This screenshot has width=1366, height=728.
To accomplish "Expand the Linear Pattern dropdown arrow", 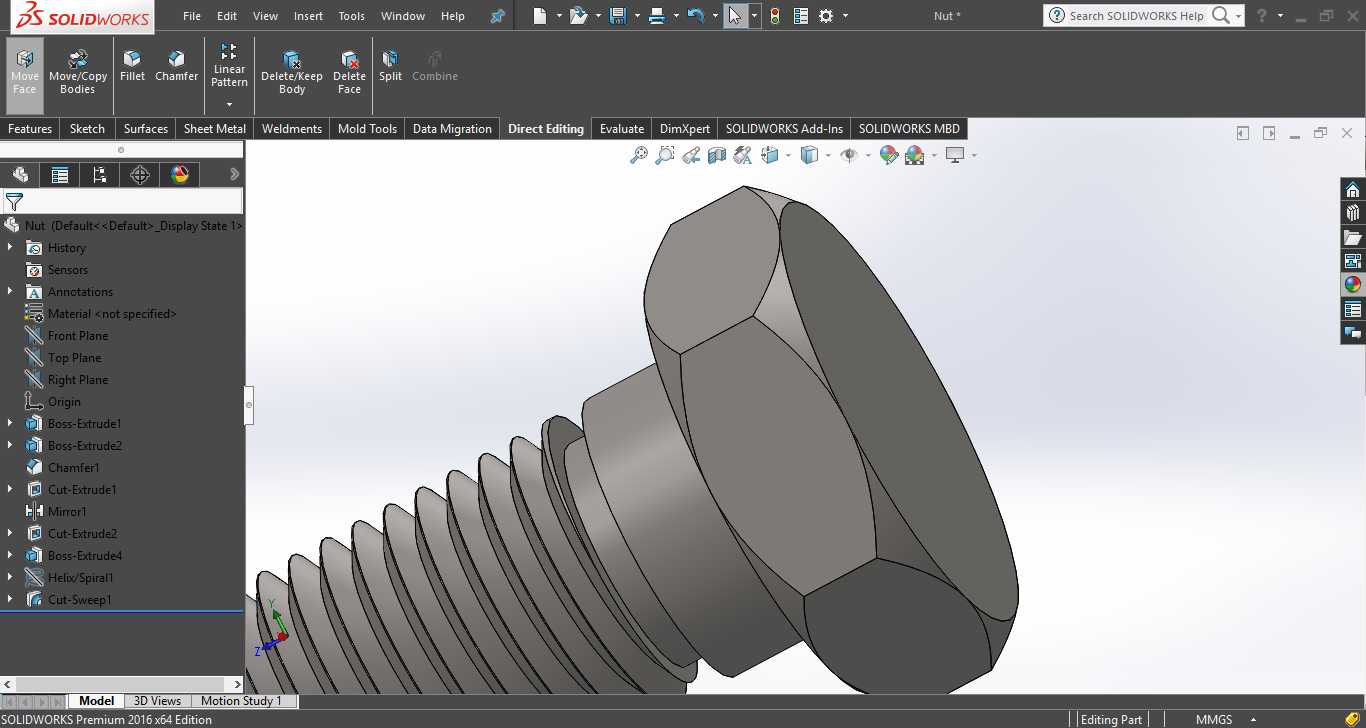I will pyautogui.click(x=229, y=104).
